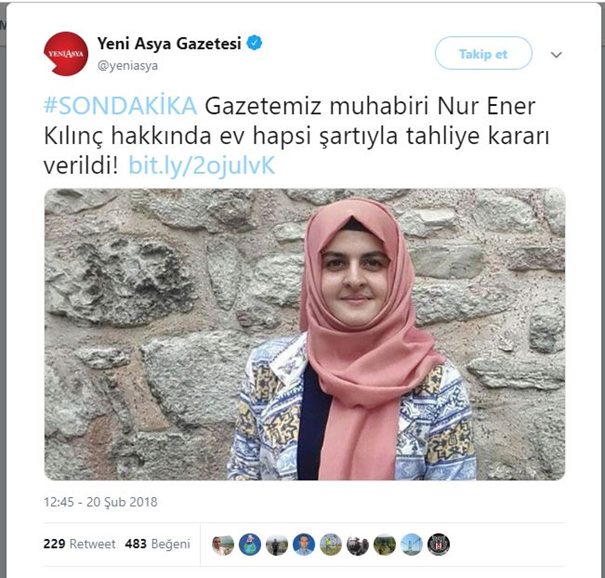Open the Beşiktaş crest liker avatar
Image resolution: width=605 pixels, height=578 pixels.
(439, 544)
